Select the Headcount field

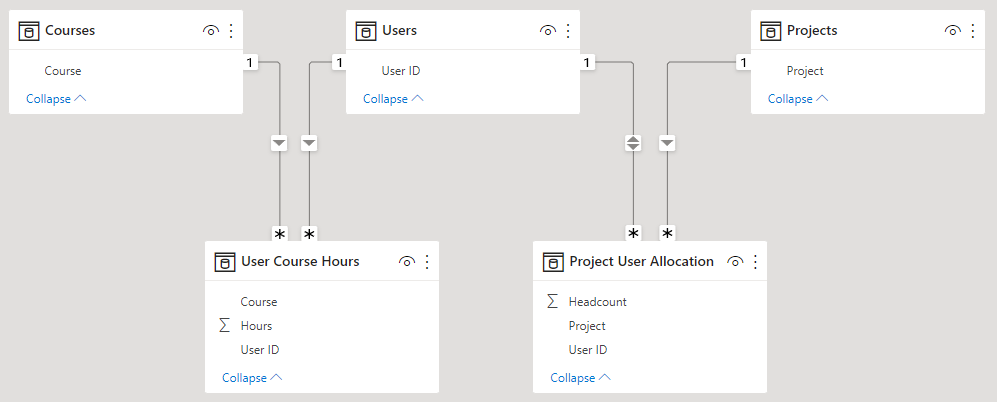pos(598,302)
